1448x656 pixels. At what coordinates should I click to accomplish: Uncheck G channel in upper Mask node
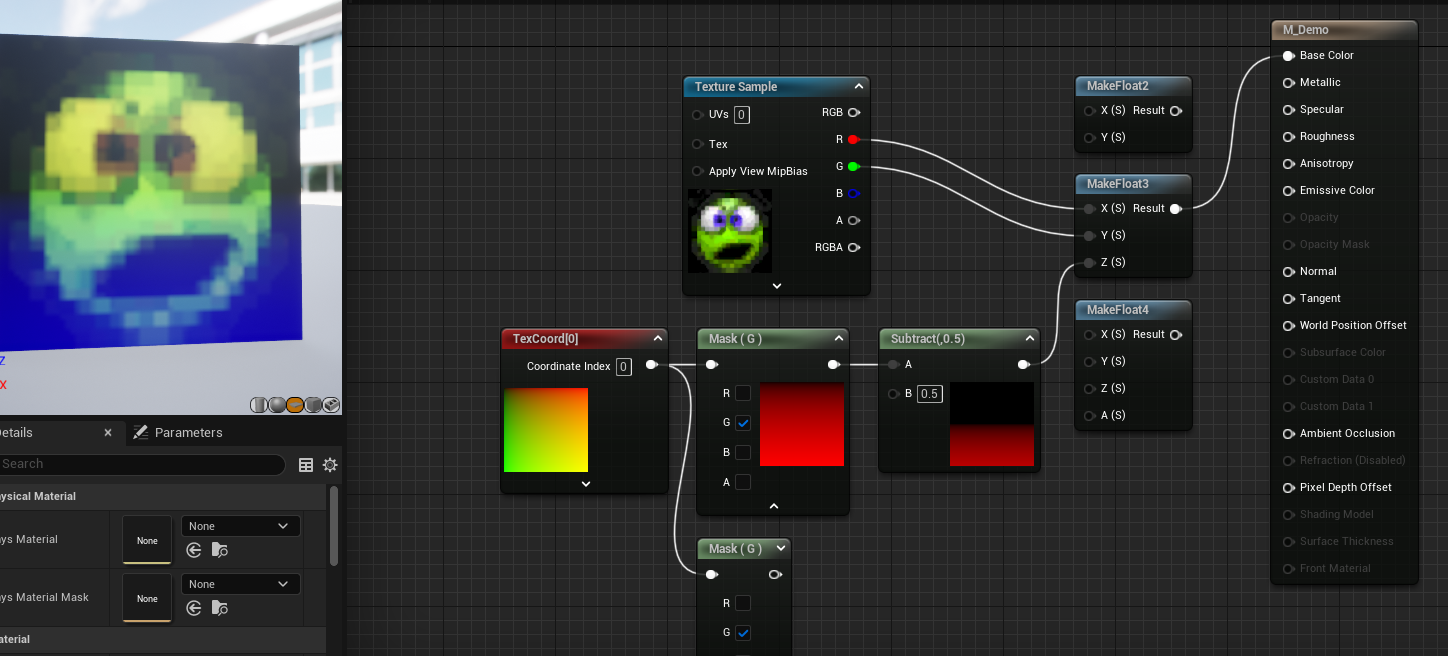pos(743,423)
